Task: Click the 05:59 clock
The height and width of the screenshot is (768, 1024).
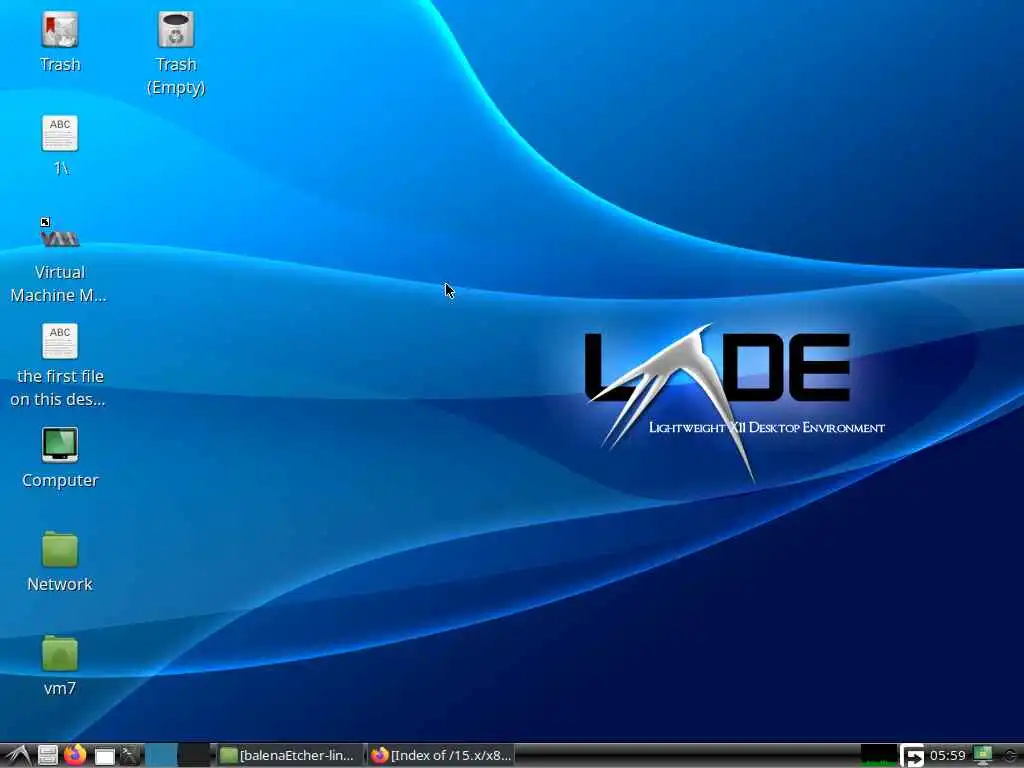Action: [948, 756]
